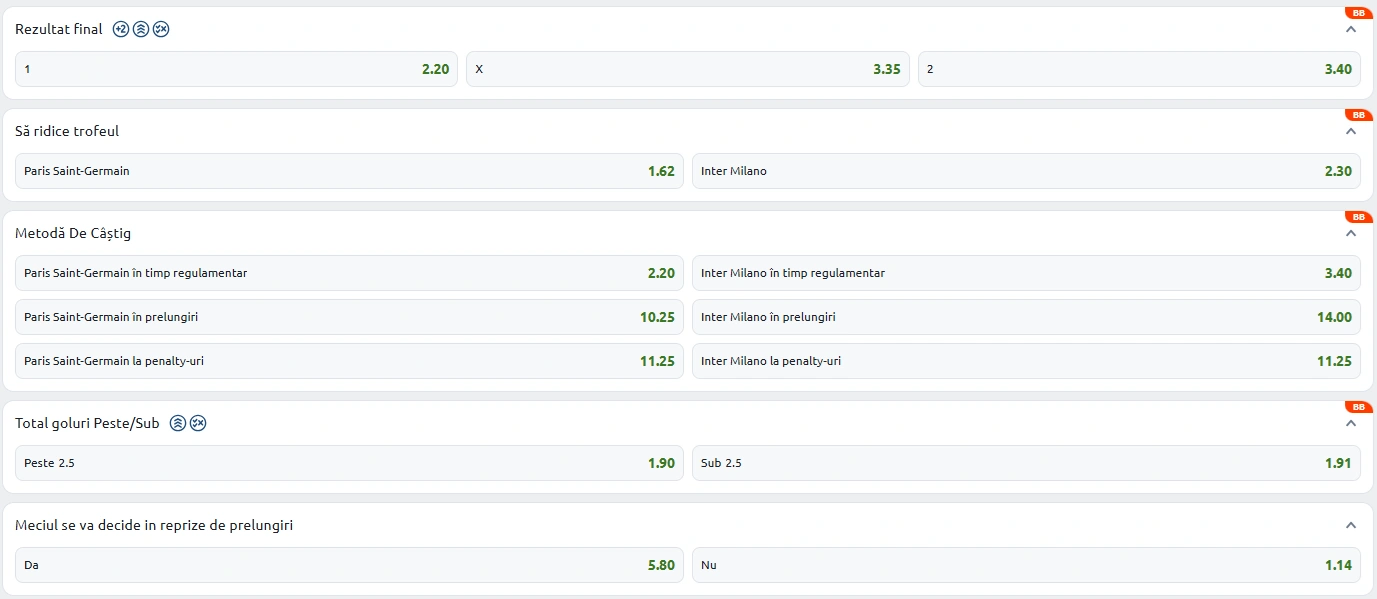The height and width of the screenshot is (599, 1377).
Task: Click the Rezultat final heading
Action: click(x=59, y=29)
